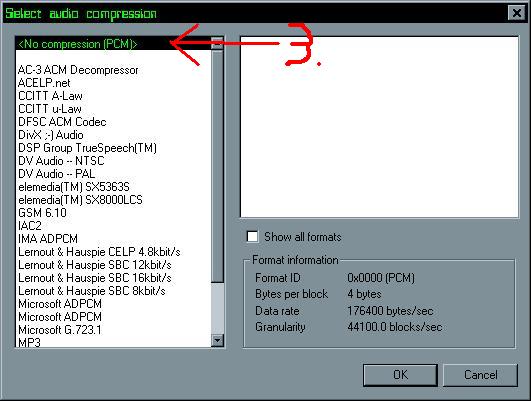Select ACELP.net from the codec list
The image size is (531, 401).
tap(44, 83)
